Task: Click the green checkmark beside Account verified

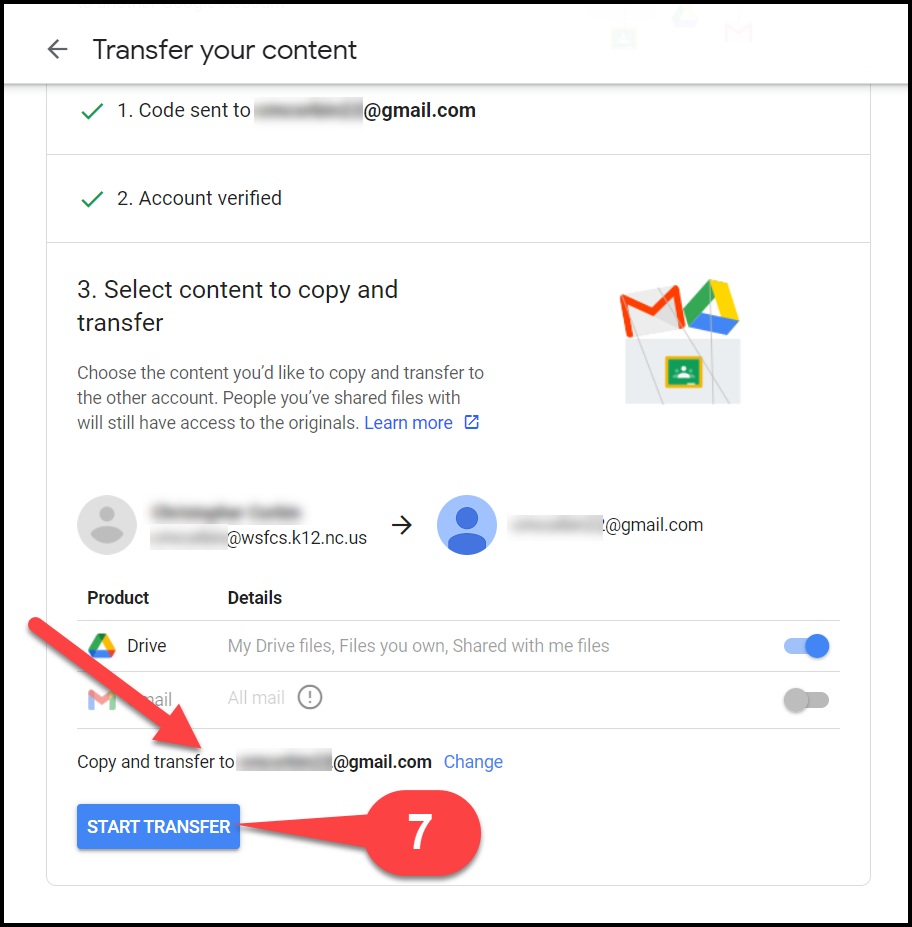Action: point(92,199)
